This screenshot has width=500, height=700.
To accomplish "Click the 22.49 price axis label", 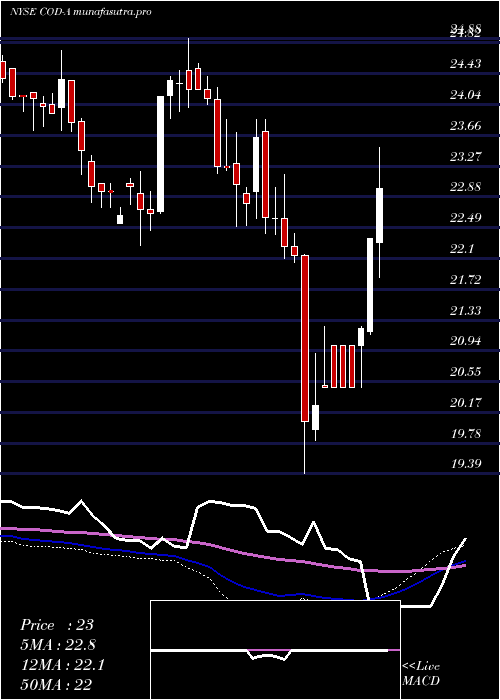I will click(x=466, y=218).
